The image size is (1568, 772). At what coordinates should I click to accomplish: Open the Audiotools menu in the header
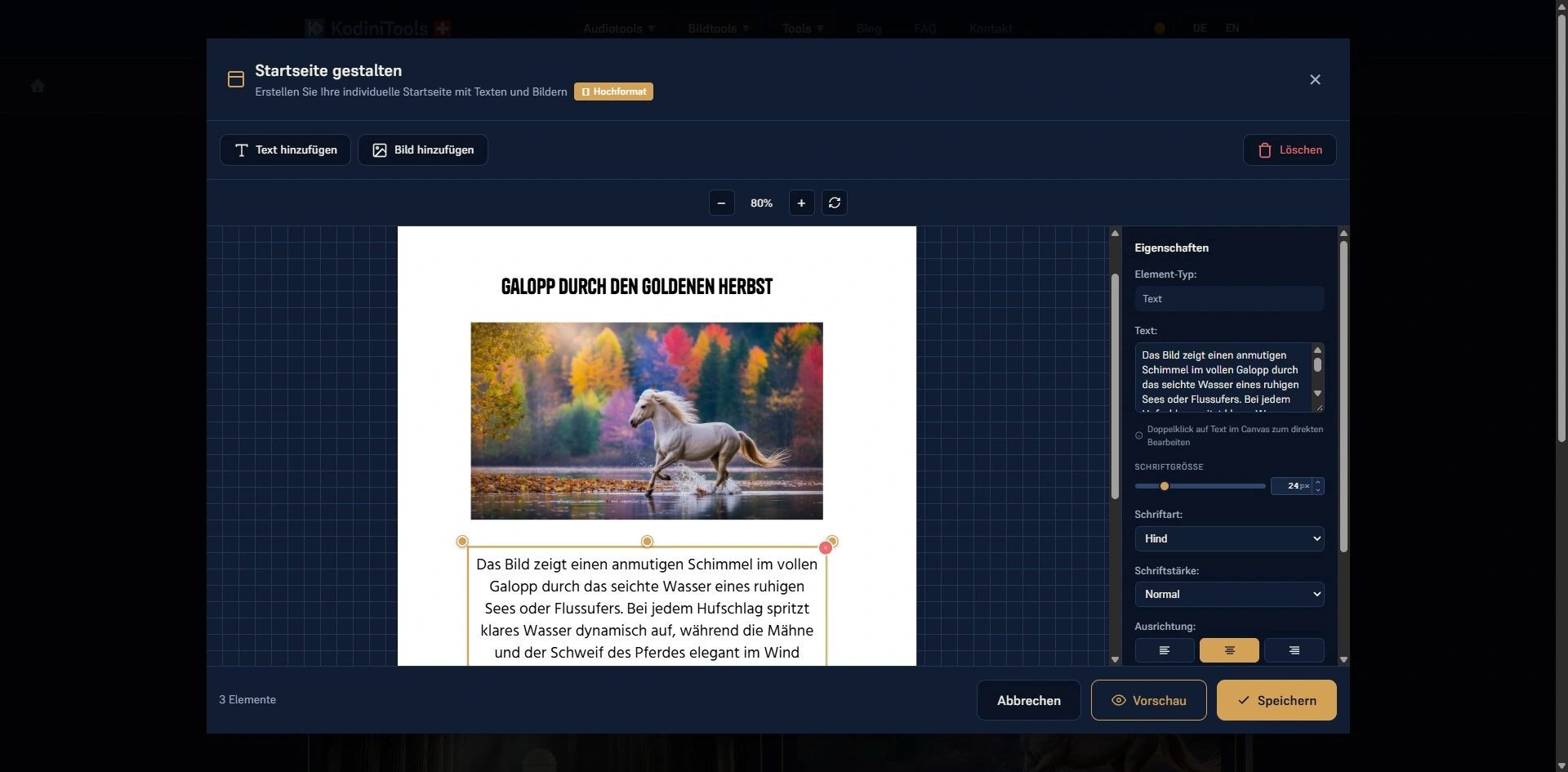(x=619, y=29)
